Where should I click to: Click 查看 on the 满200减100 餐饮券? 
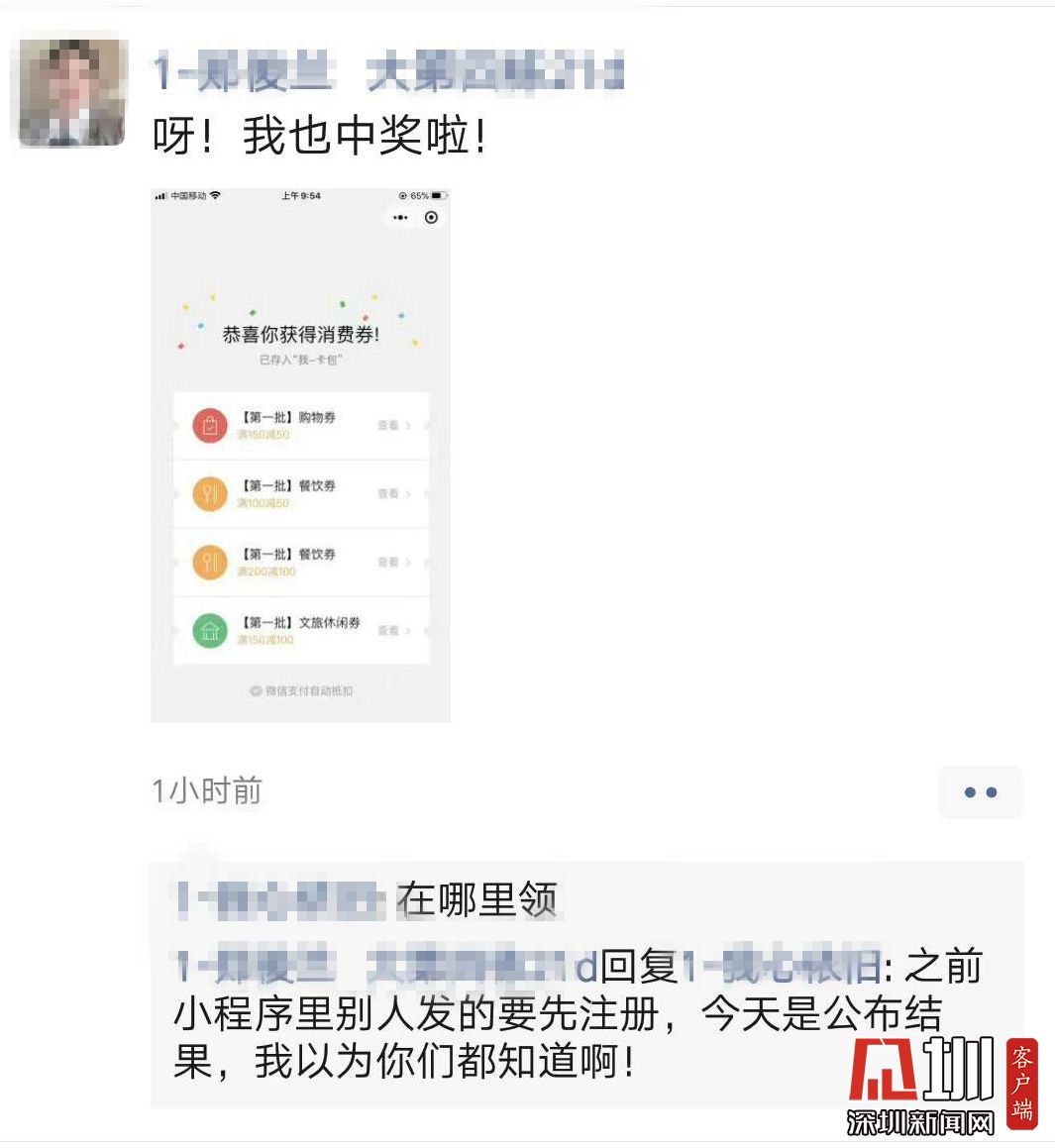388,563
